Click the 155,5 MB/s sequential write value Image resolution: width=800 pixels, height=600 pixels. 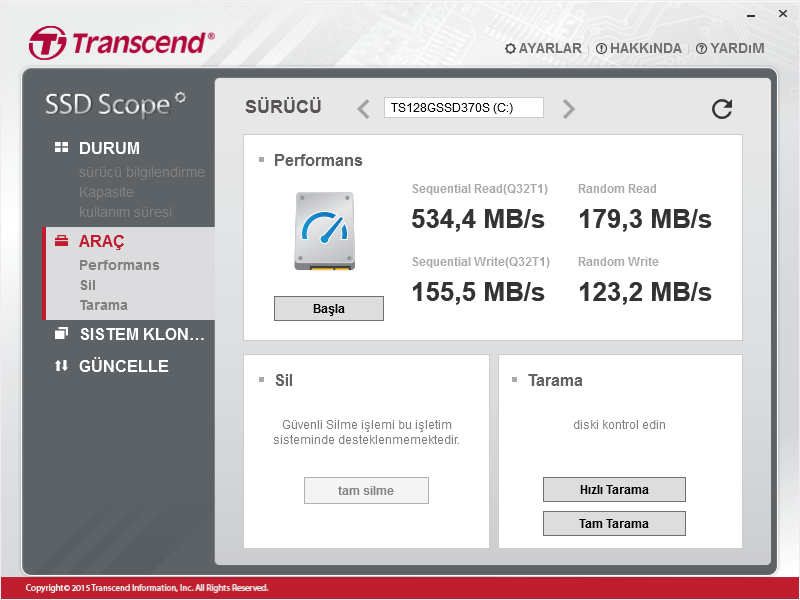(x=478, y=292)
